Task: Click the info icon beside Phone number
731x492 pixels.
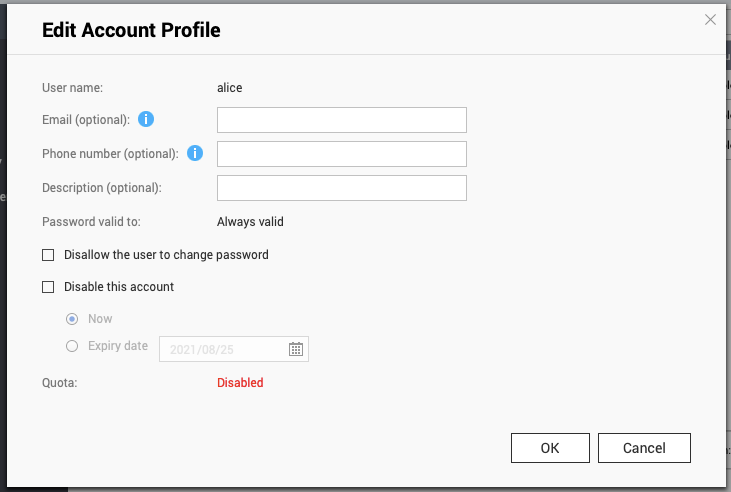Action: (x=195, y=154)
